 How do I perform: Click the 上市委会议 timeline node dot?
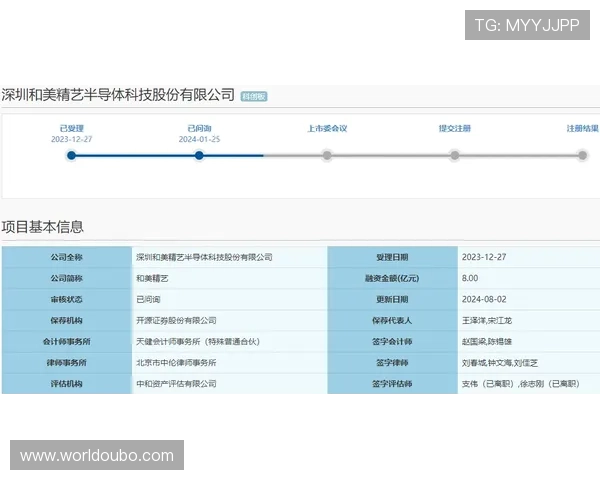327,155
